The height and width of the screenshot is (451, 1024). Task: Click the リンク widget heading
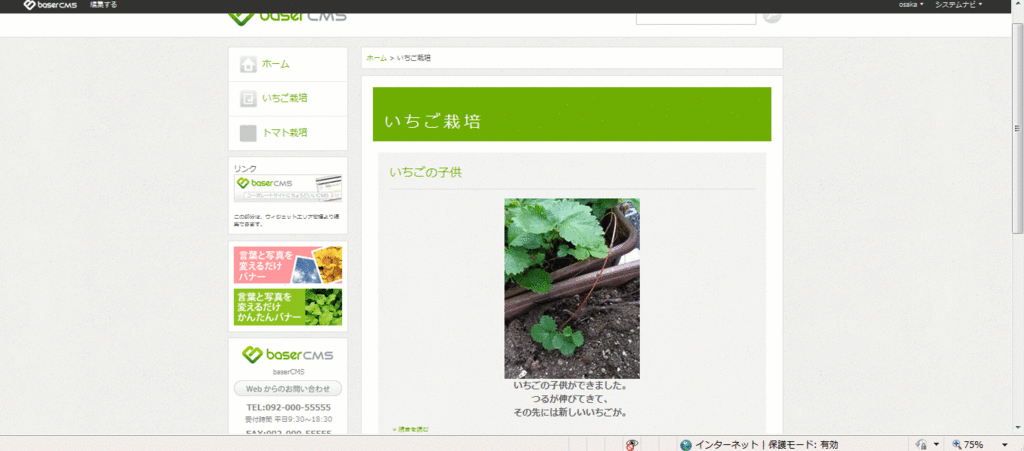click(246, 168)
